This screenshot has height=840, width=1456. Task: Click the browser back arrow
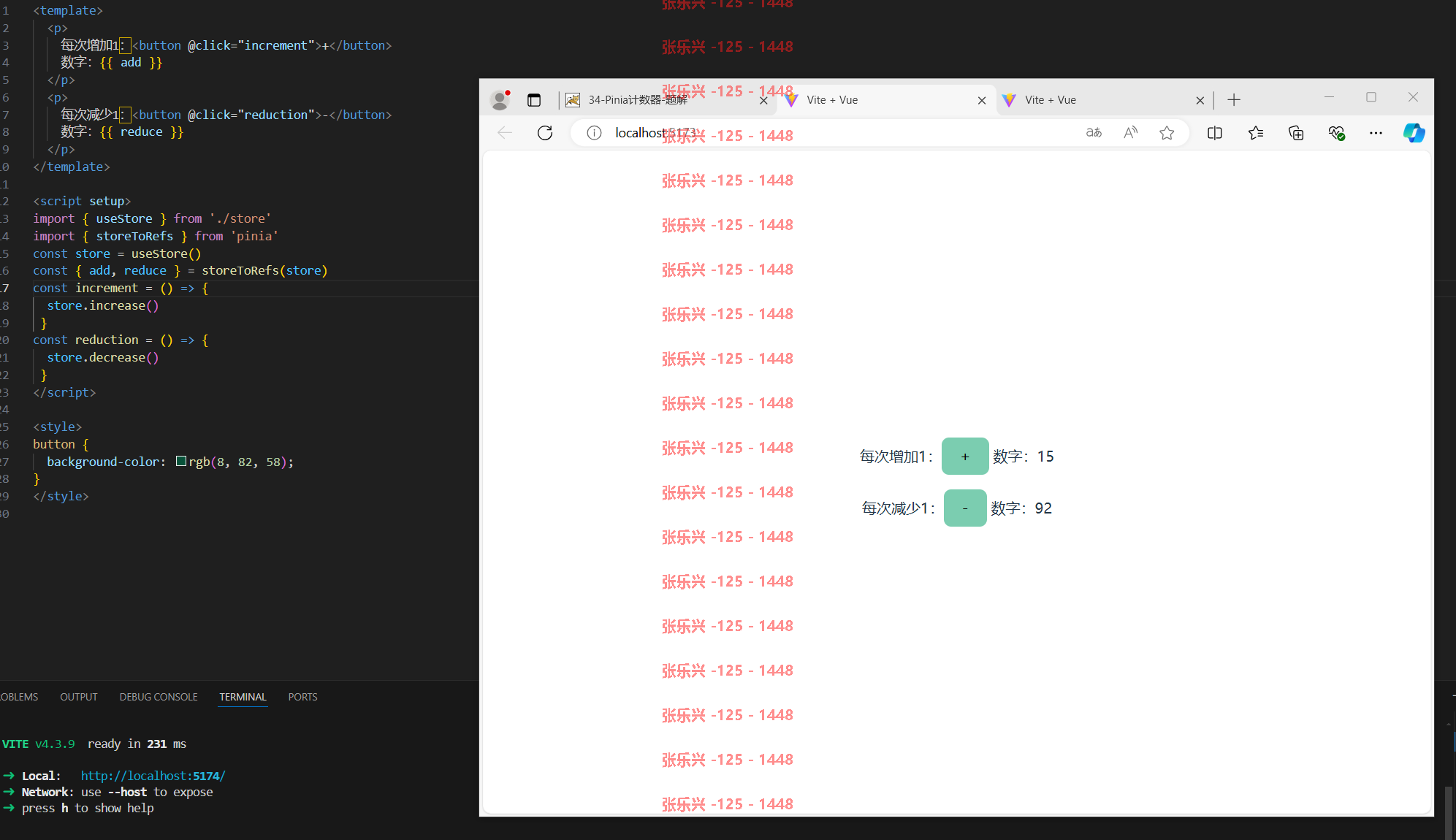point(505,133)
